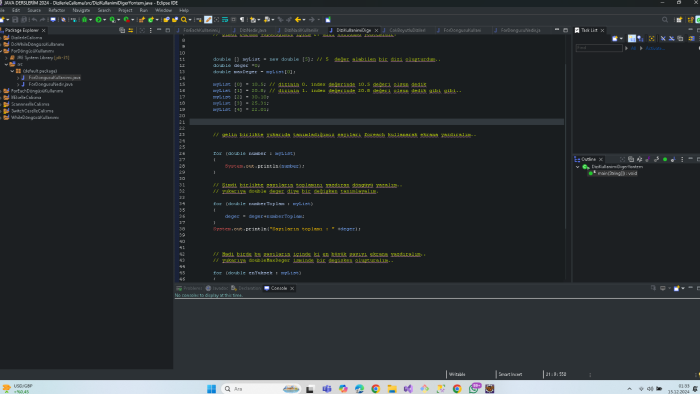Screen dimensions: 700x394
Task: Open the Refactor menu
Action: 57,10
